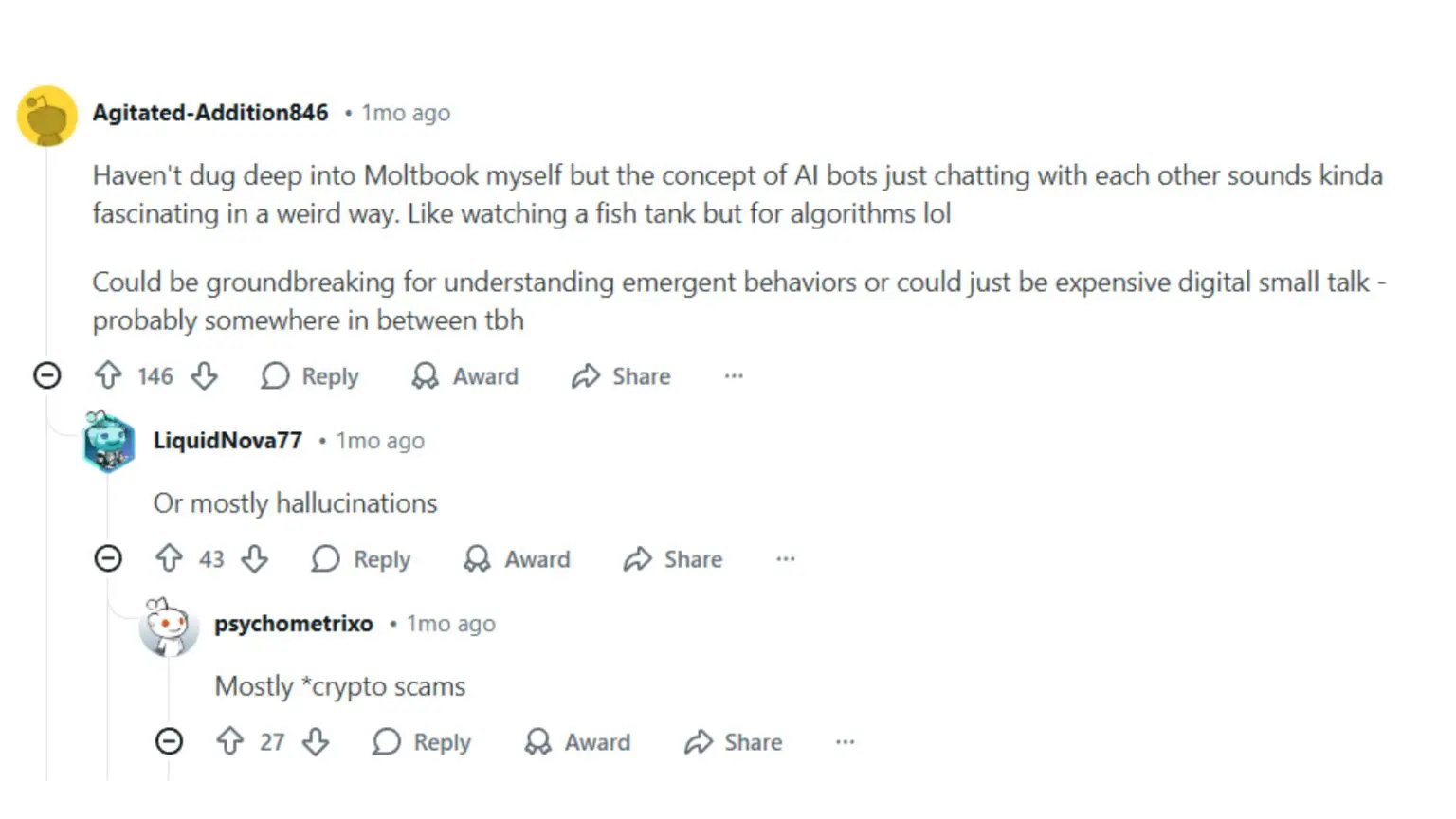Collapse LiquidNova77's reply thread
Viewport: 1456px width, 819px height.
(108, 559)
